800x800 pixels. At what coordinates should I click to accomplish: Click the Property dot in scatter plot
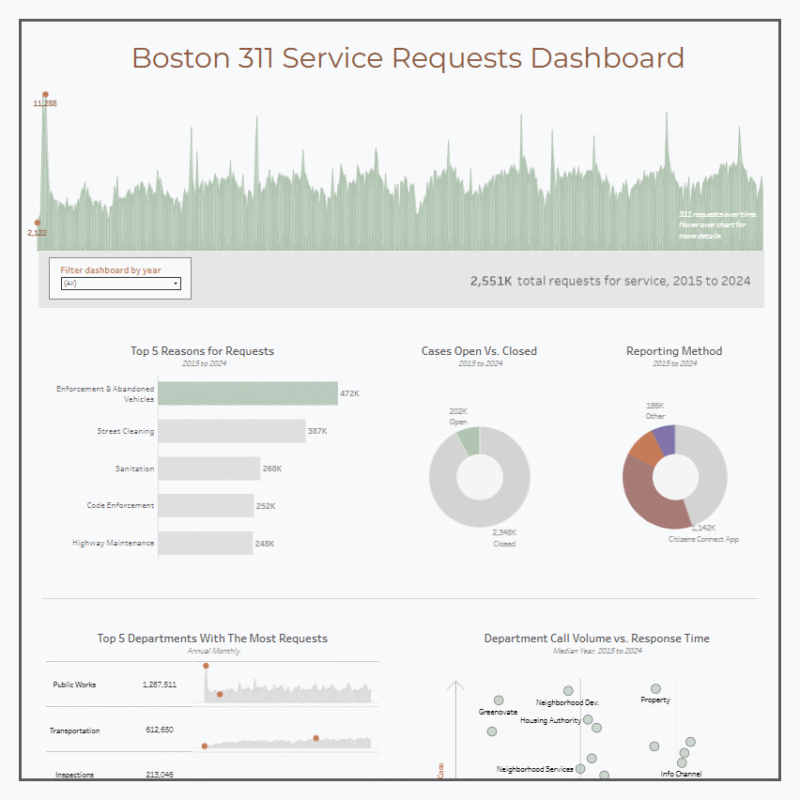click(656, 688)
